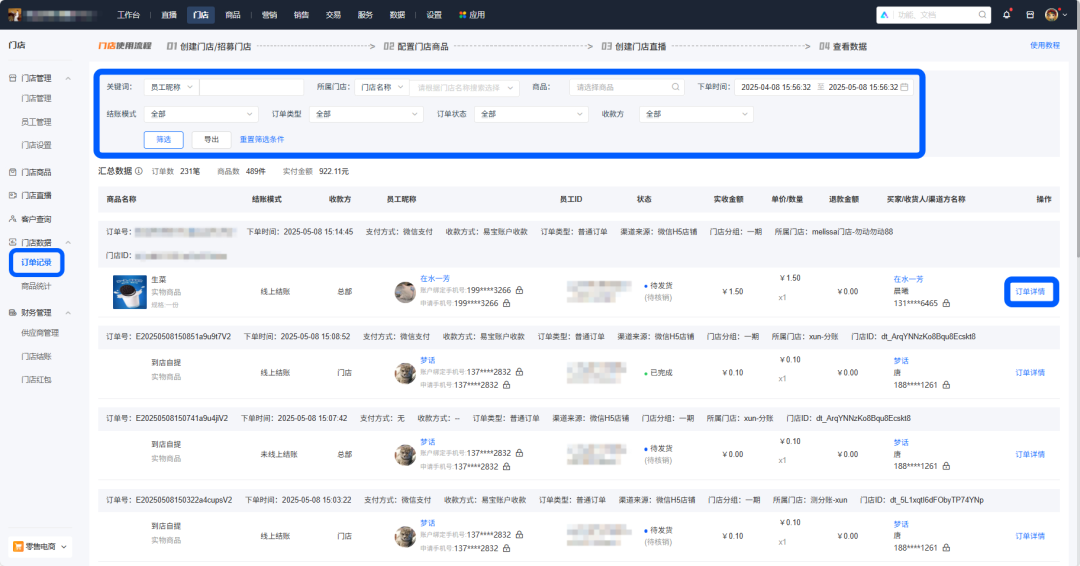This screenshot has width=1080, height=566.
Task: Open 门店结账 in the sidebar
Action: tap(36, 356)
